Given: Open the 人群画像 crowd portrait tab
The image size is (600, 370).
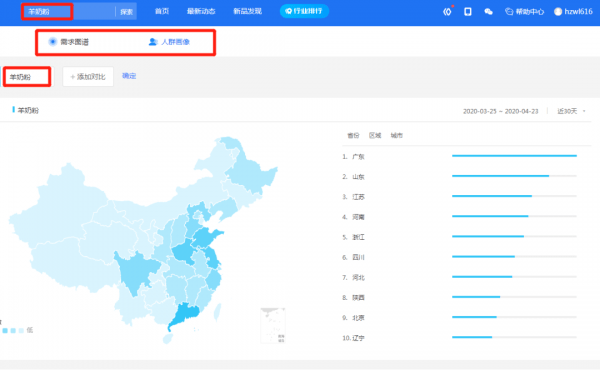Looking at the screenshot, I should click(169, 42).
